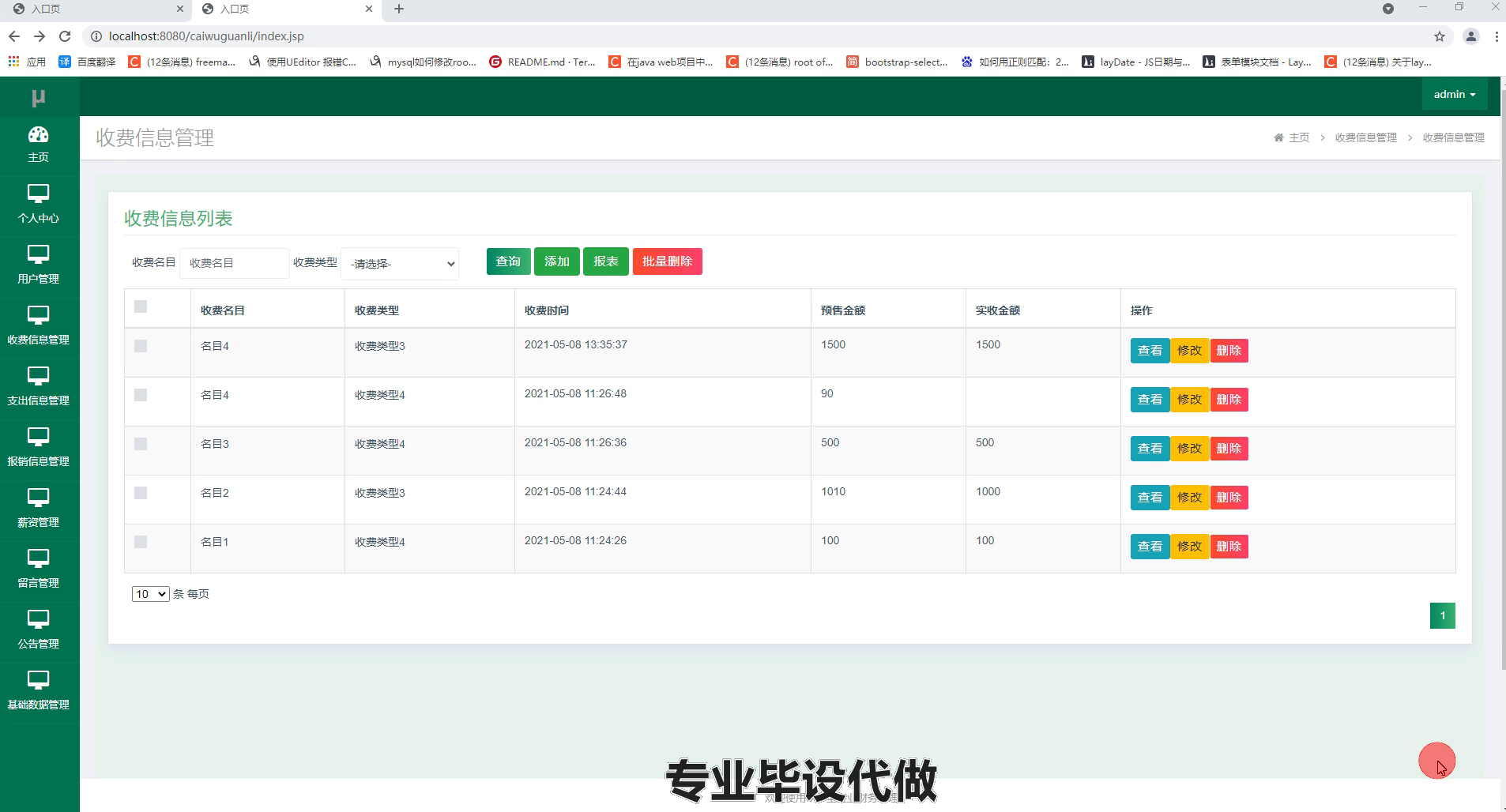Go to 主页 in the breadcrumb
The image size is (1506, 812).
pos(1299,137)
